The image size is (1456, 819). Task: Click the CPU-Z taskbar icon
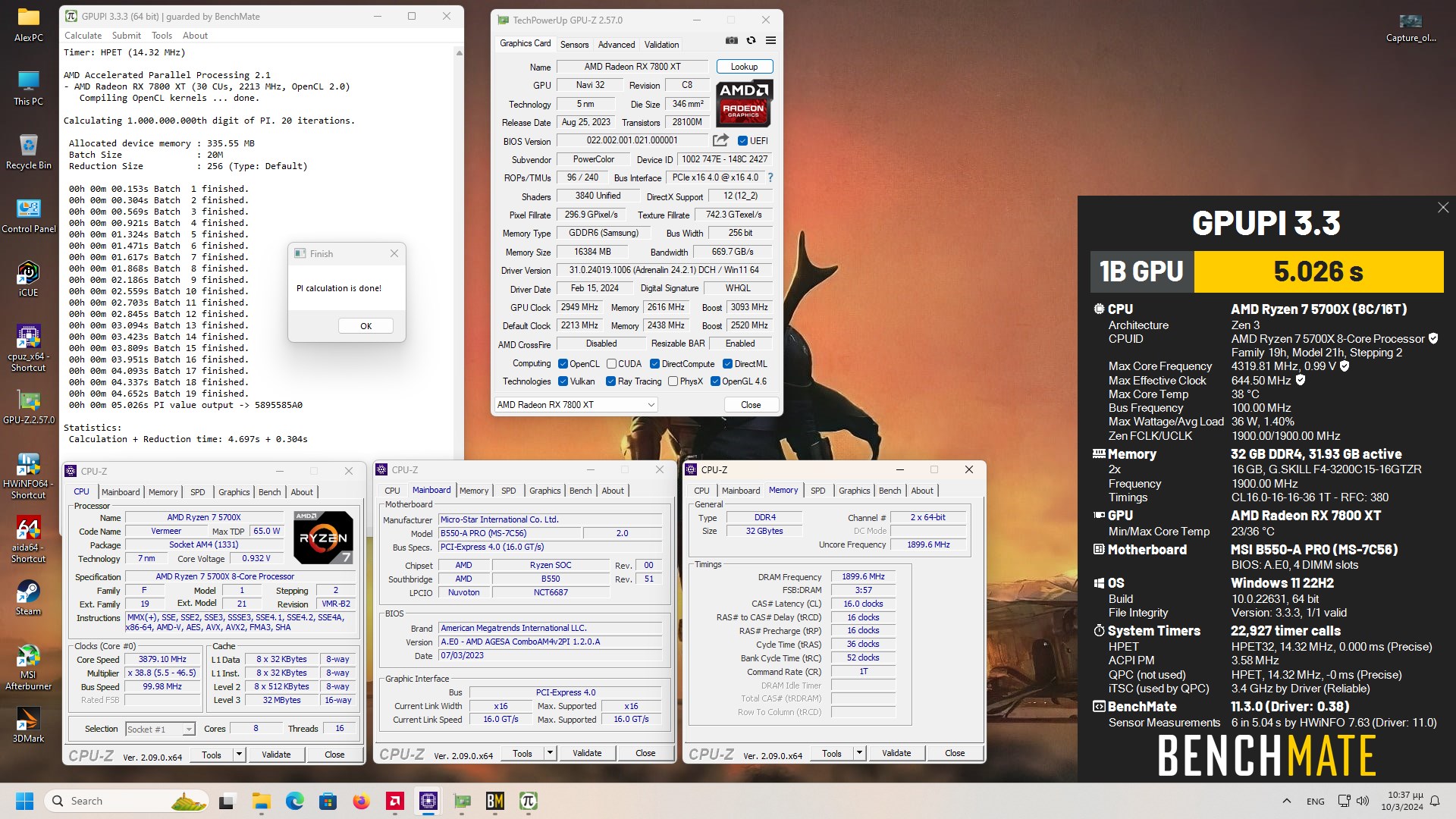point(428,801)
